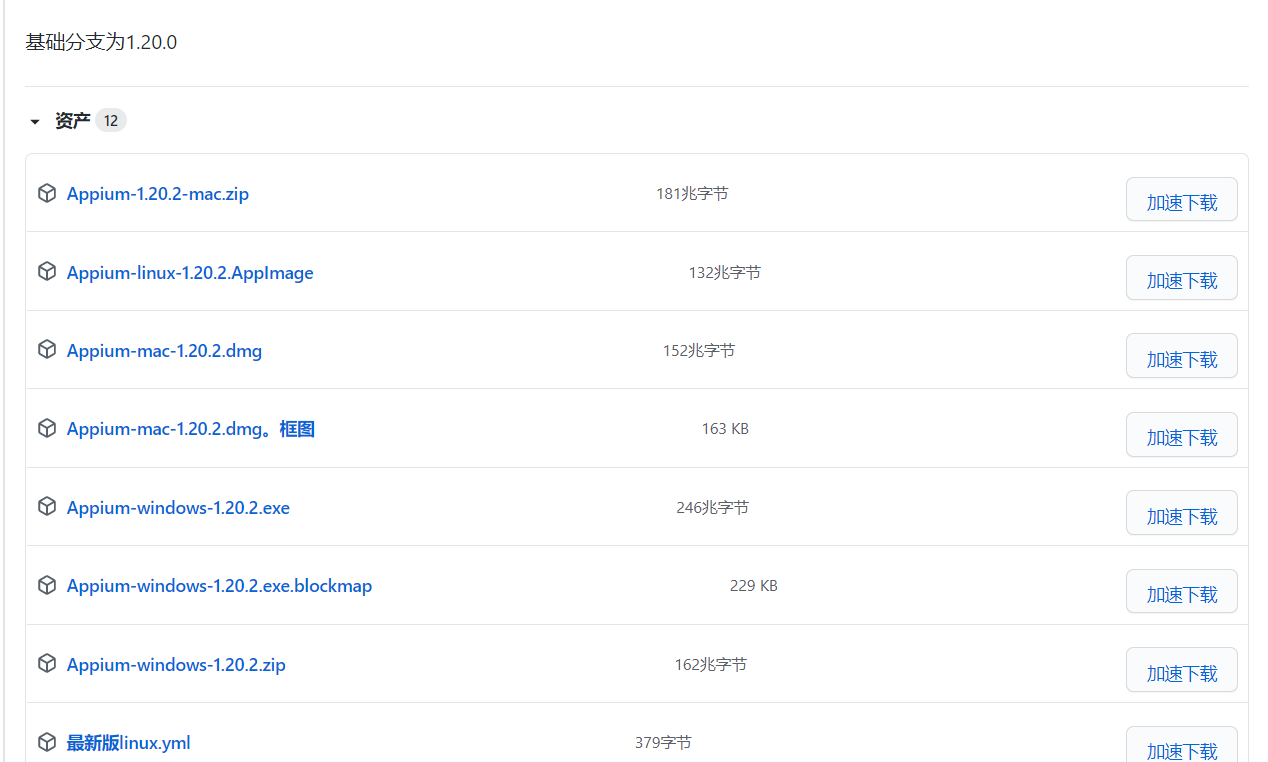Click 加速下载 for Appium-windows-1.20.2.exe
This screenshot has width=1268, height=762.
(1181, 513)
